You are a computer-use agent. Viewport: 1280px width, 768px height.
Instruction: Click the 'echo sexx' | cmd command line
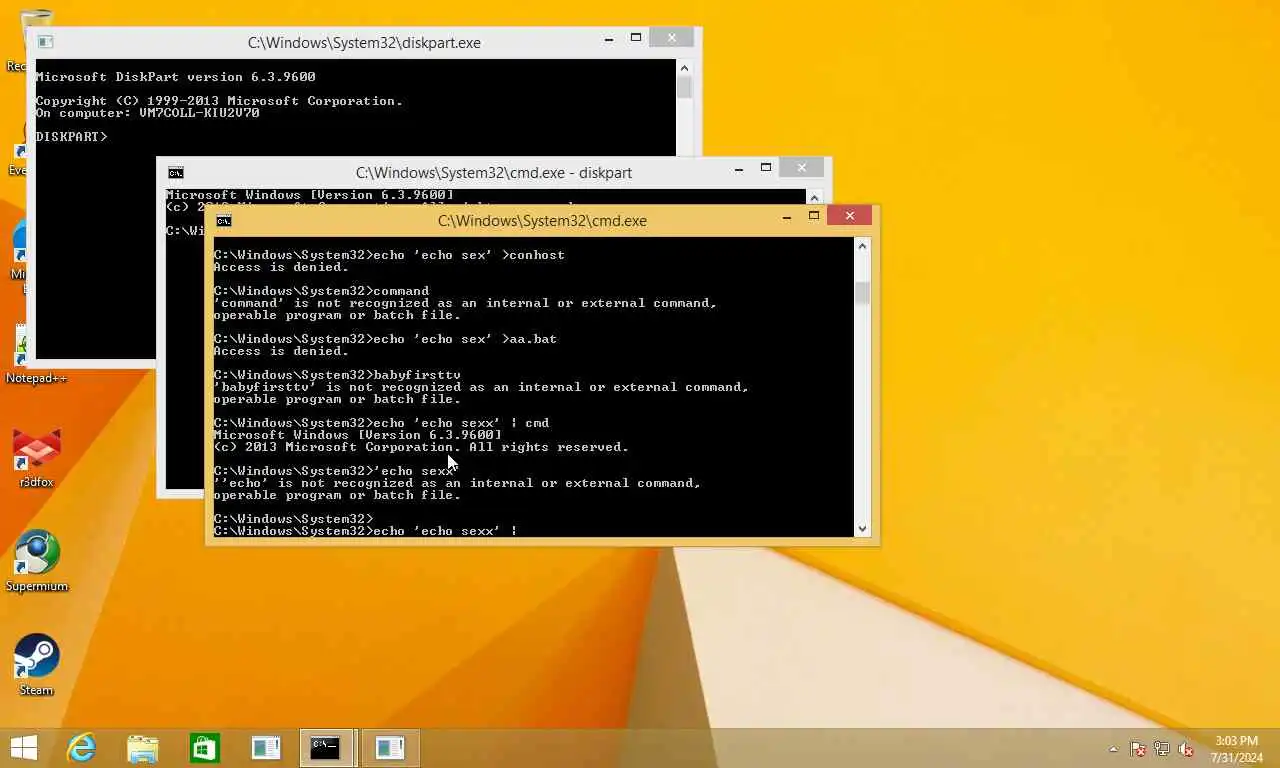381,423
